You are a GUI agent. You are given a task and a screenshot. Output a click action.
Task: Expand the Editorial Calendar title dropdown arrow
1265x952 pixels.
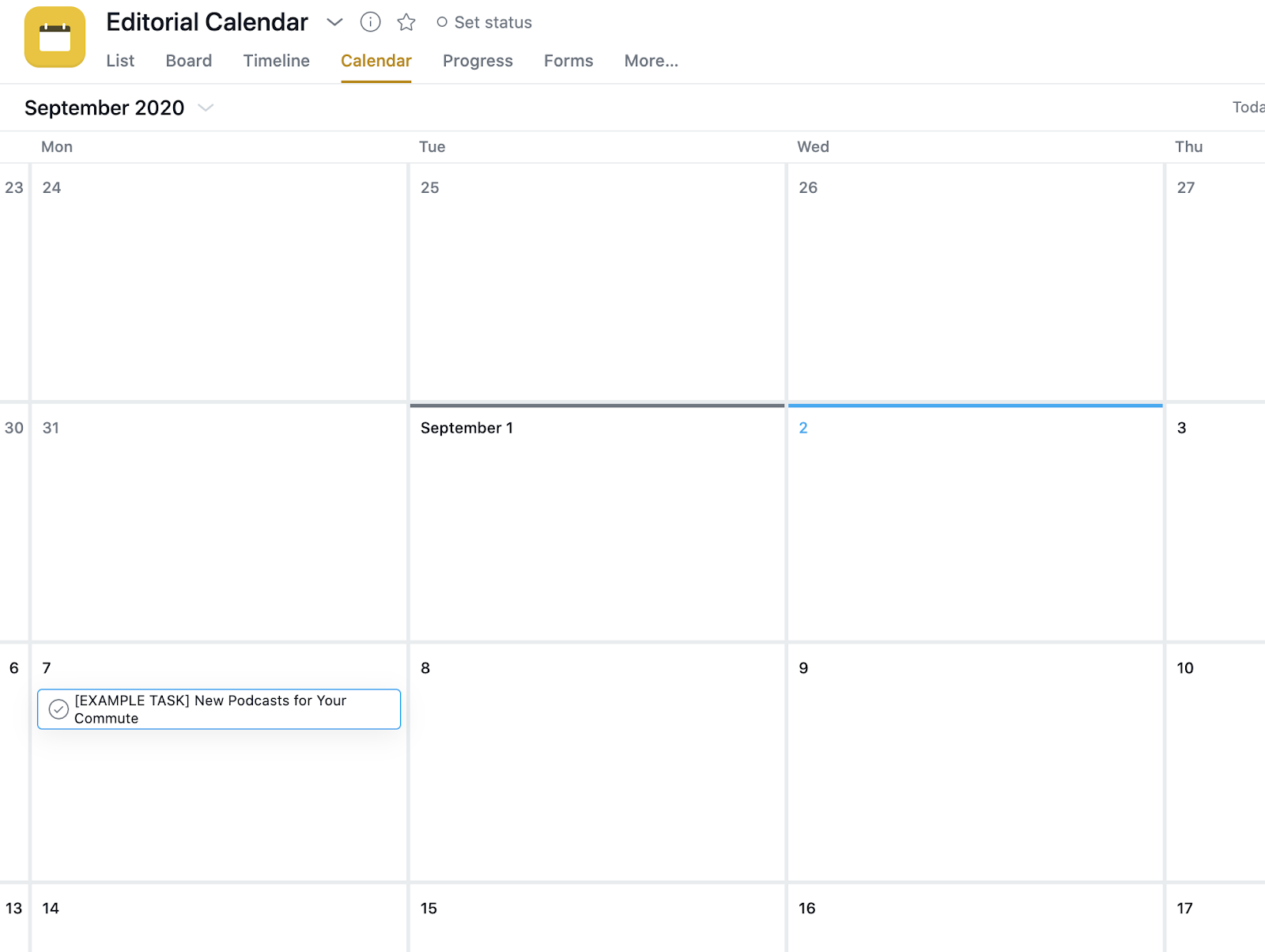(334, 22)
